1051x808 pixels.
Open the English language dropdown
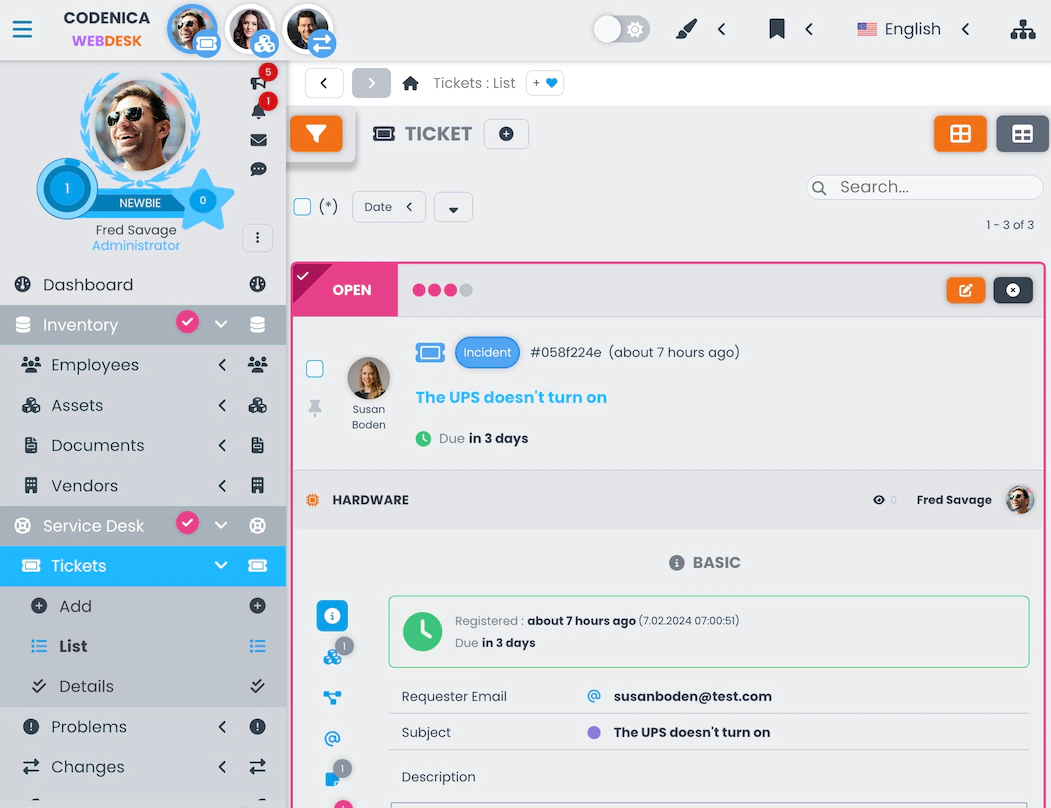point(912,29)
